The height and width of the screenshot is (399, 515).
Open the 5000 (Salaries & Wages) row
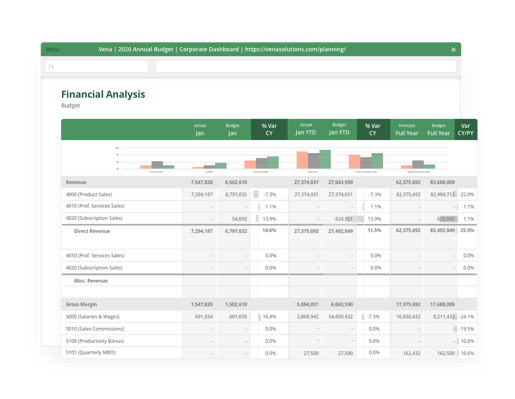pos(269,317)
